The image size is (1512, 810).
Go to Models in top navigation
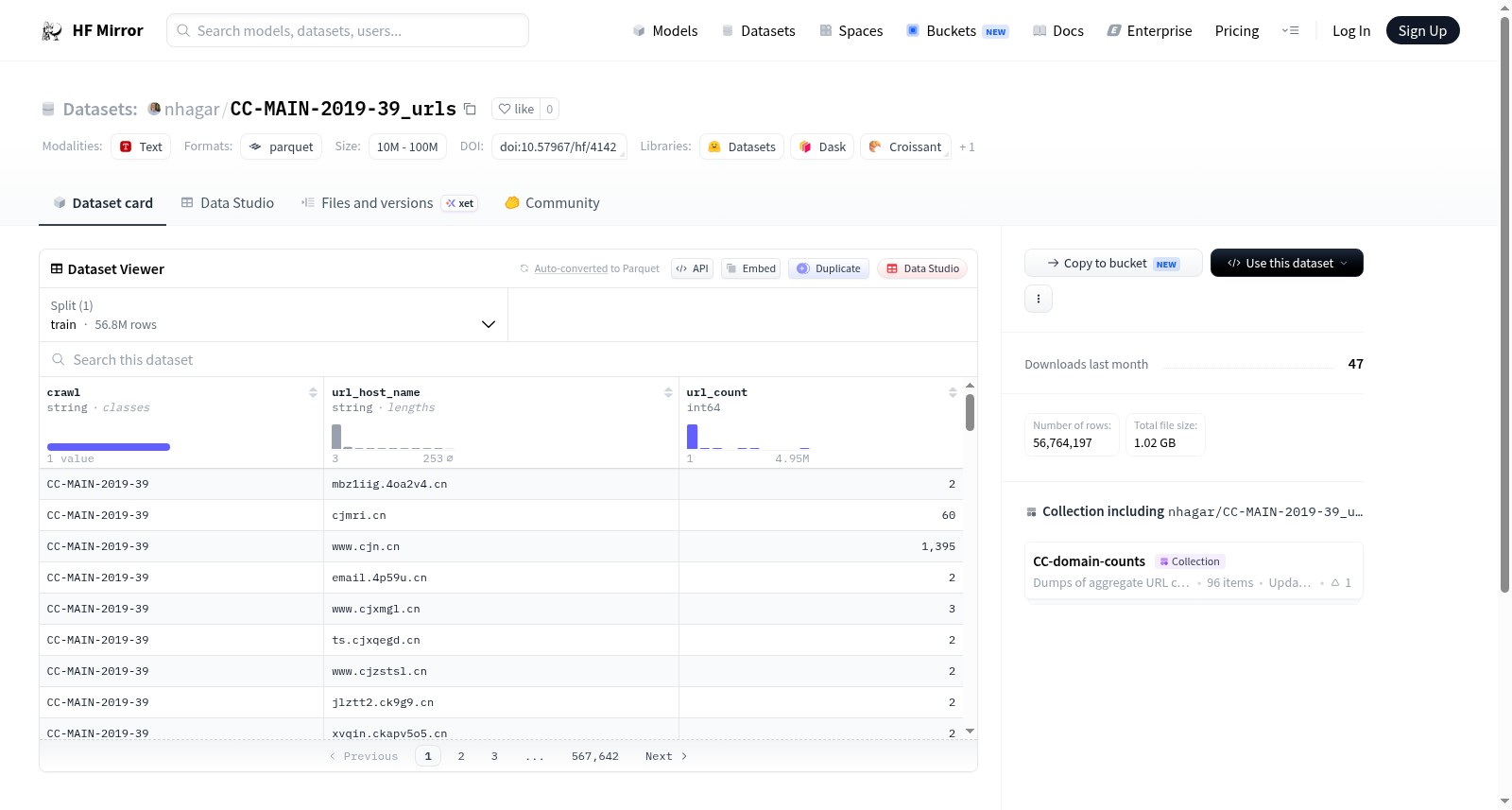(x=665, y=31)
